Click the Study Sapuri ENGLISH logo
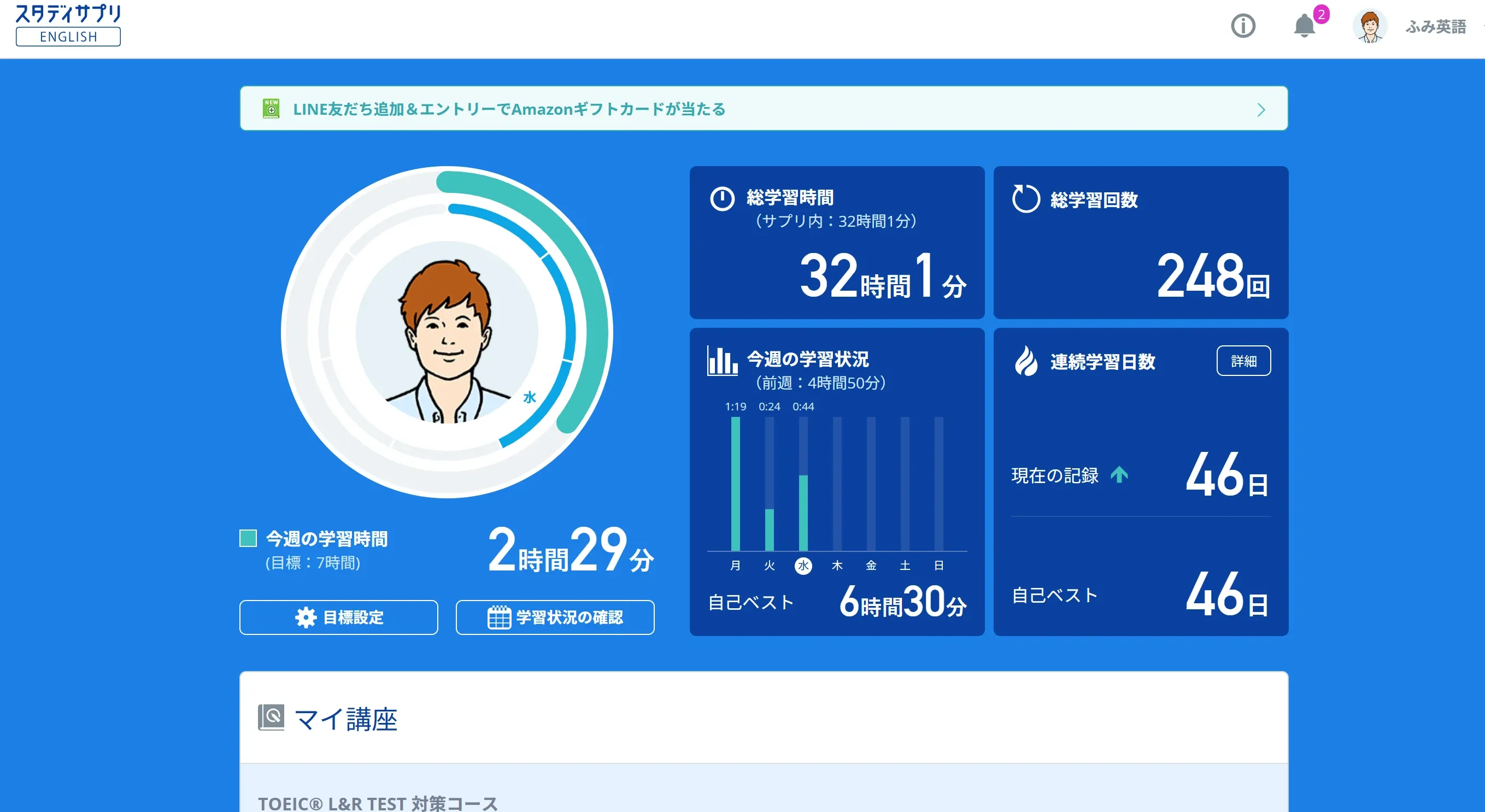Viewport: 1485px width, 812px height. tap(68, 25)
